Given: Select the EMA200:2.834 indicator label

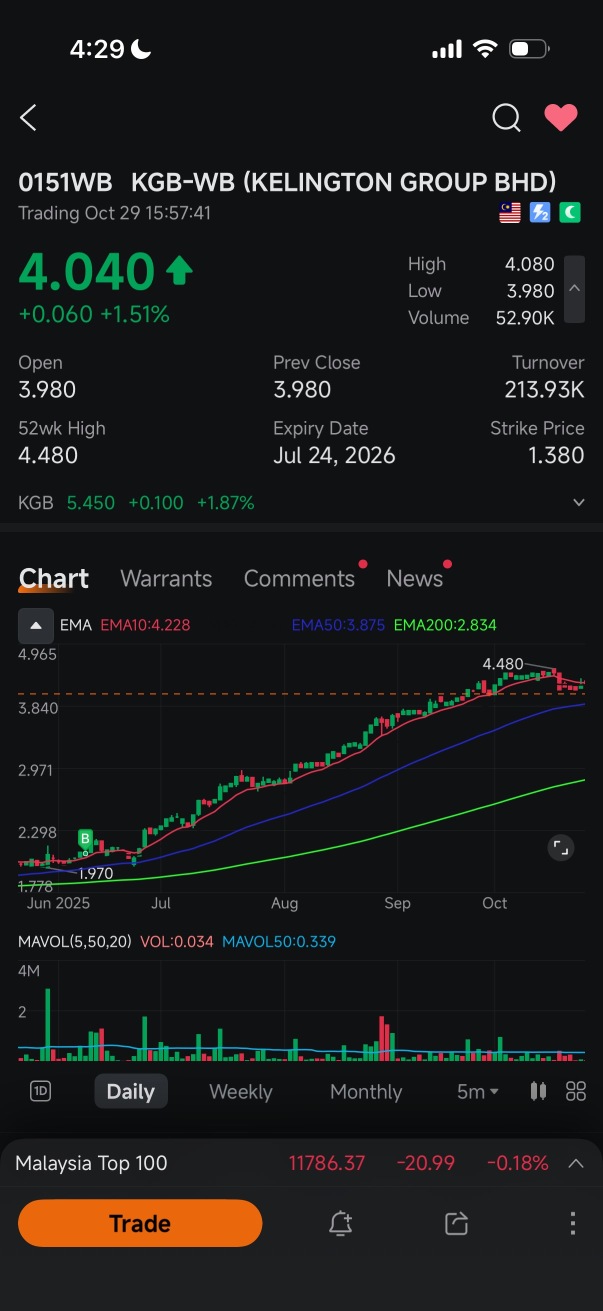Looking at the screenshot, I should (445, 625).
